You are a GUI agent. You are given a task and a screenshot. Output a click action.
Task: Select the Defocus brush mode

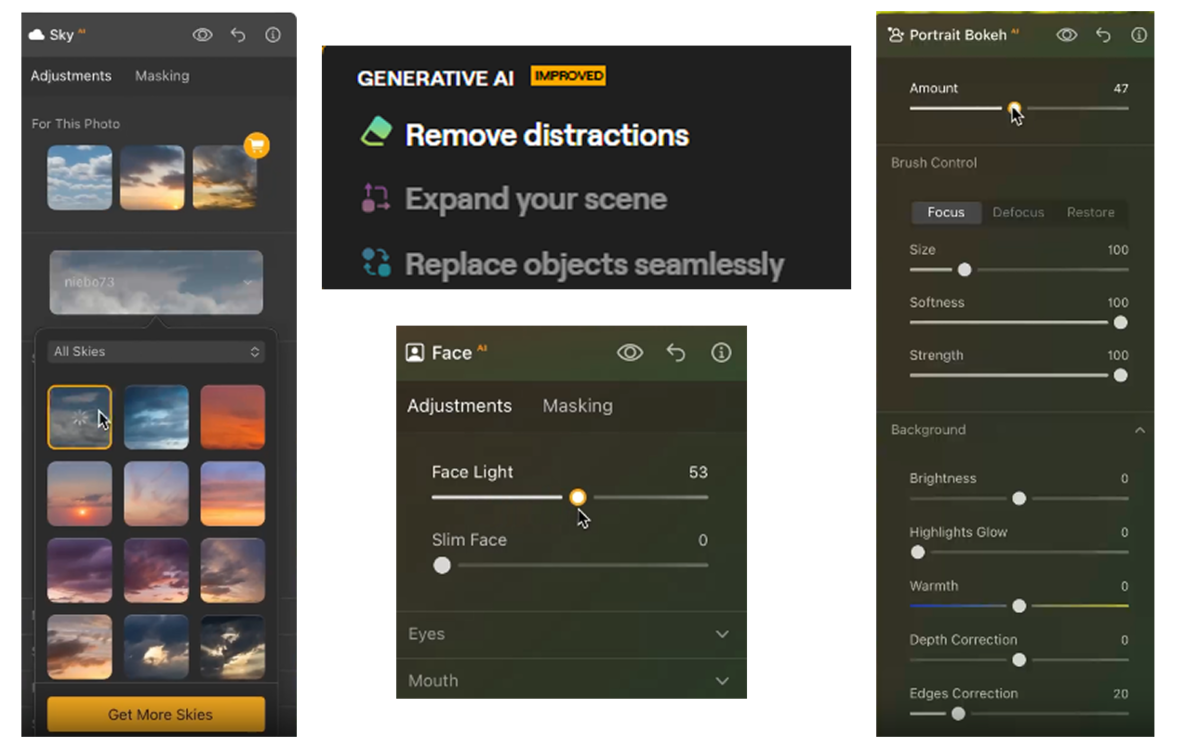click(1018, 212)
